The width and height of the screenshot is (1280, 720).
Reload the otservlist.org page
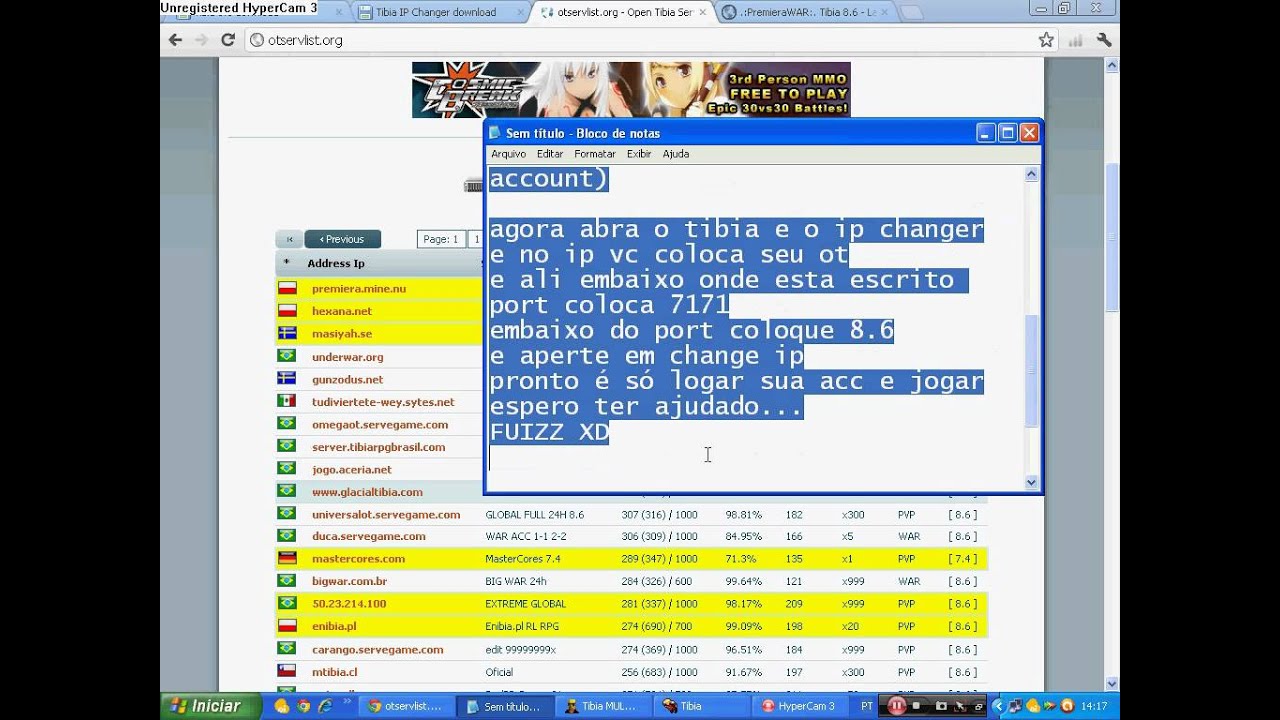pos(228,40)
